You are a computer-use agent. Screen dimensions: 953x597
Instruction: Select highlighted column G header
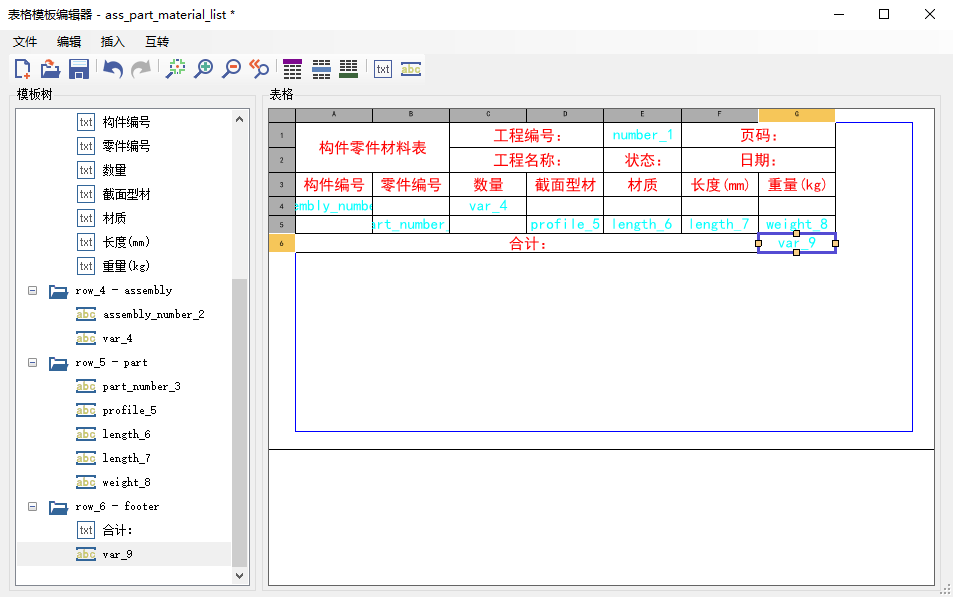[797, 114]
